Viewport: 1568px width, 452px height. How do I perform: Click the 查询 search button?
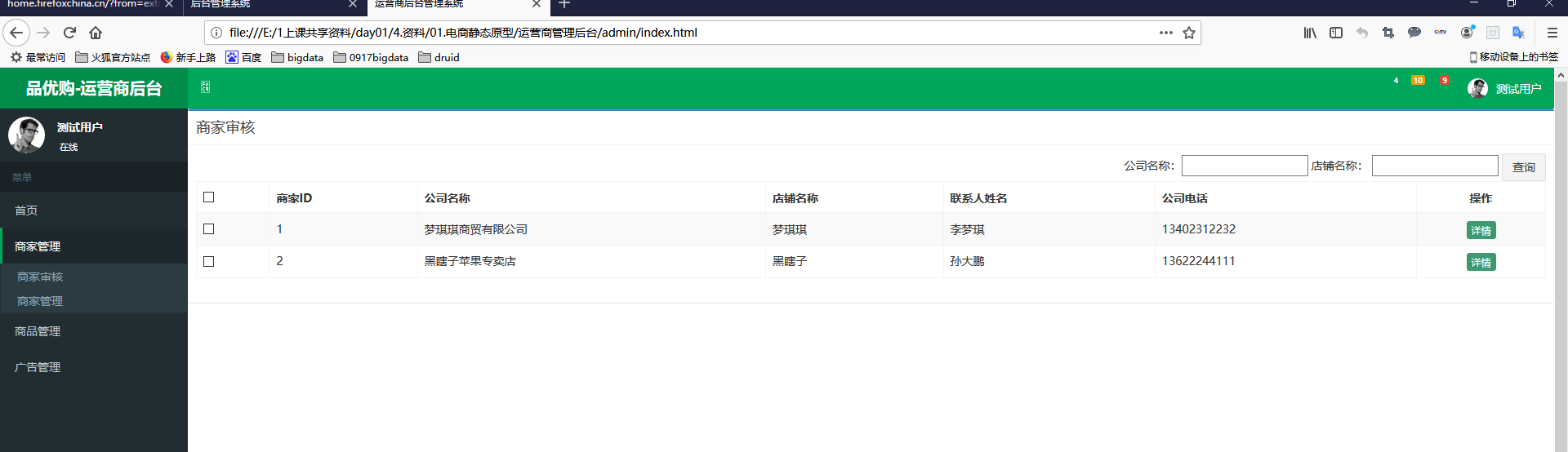1524,166
